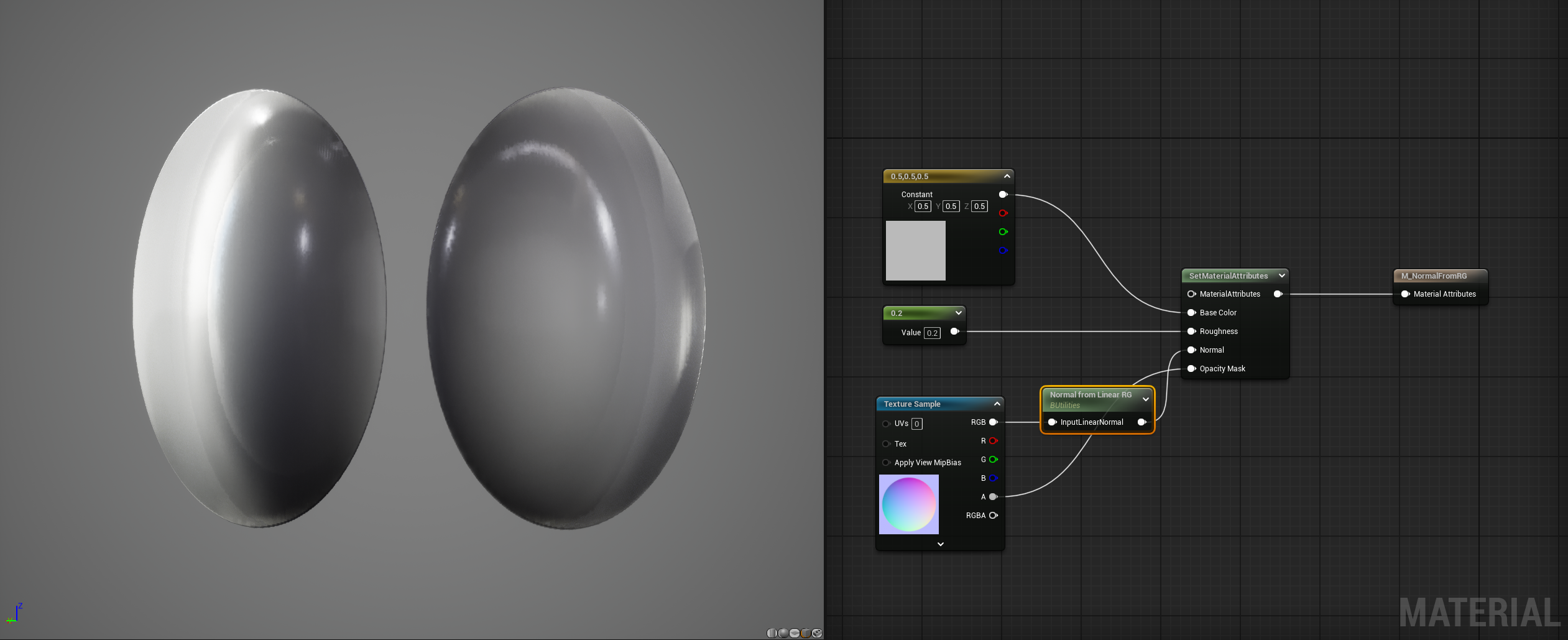The image size is (1568, 640).
Task: Select the M_NormalFromRG node header
Action: click(x=1434, y=276)
